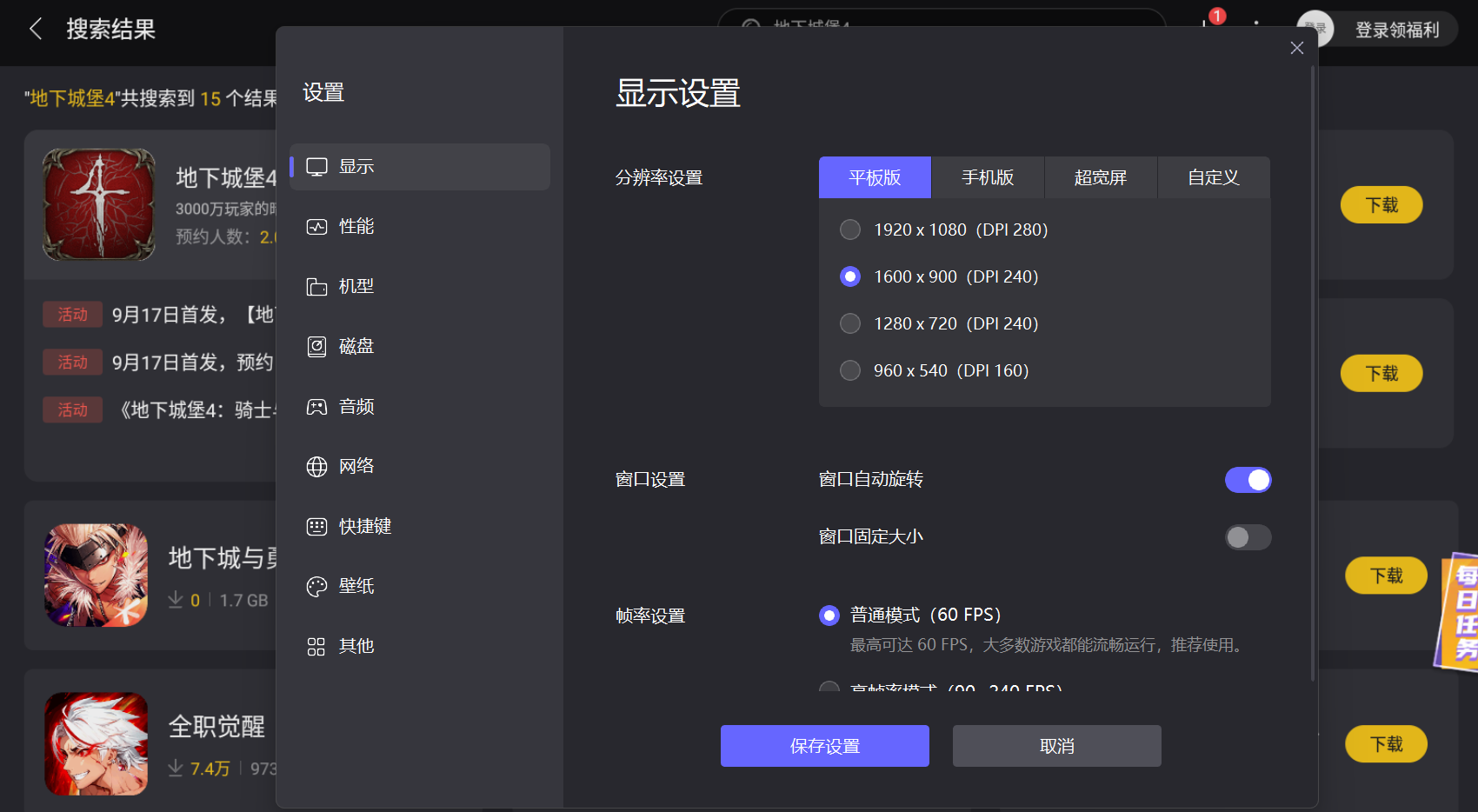Click the grid icon beside 其他

tap(316, 647)
